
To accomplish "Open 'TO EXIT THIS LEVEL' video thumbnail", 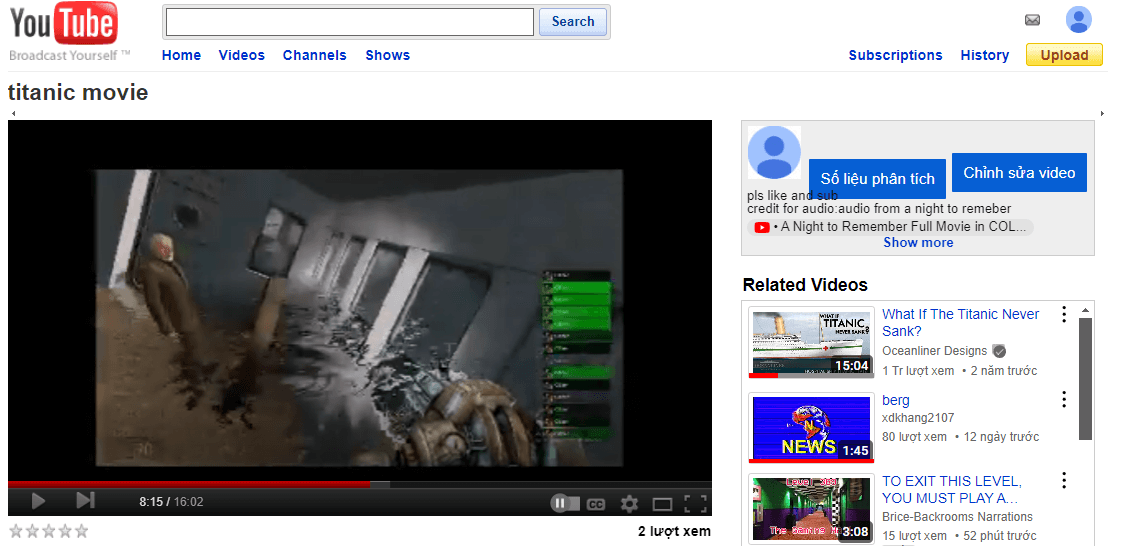I will [811, 509].
